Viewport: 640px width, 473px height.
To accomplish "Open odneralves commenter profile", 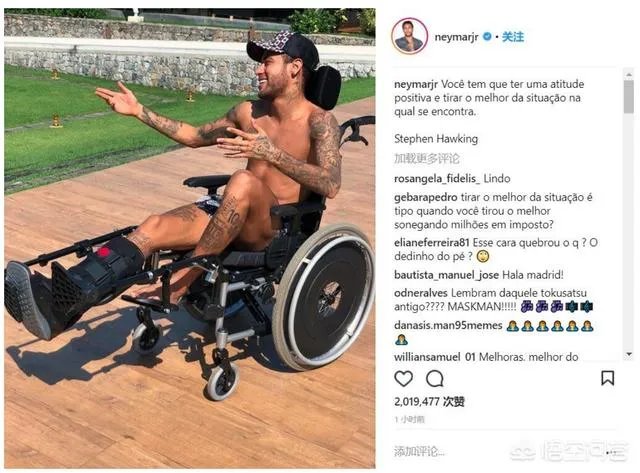I will click(420, 293).
